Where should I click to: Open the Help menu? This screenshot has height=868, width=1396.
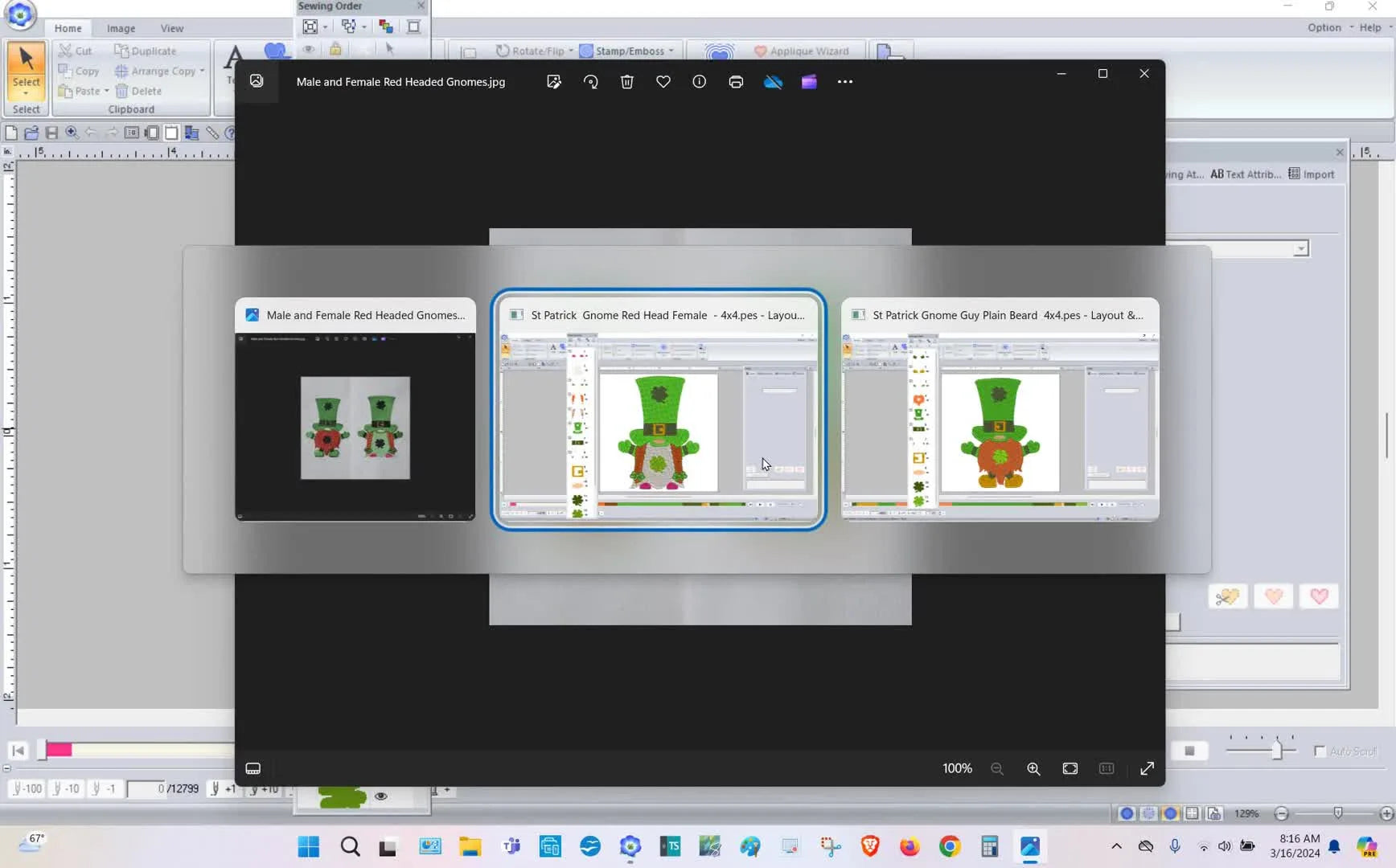pos(1375,27)
